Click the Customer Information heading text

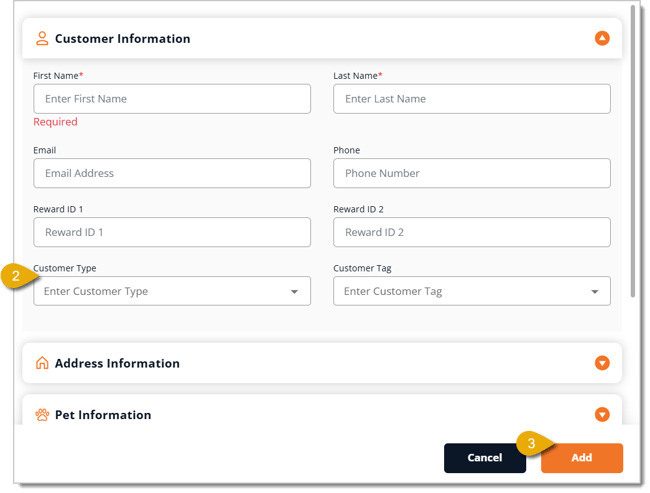[123, 39]
